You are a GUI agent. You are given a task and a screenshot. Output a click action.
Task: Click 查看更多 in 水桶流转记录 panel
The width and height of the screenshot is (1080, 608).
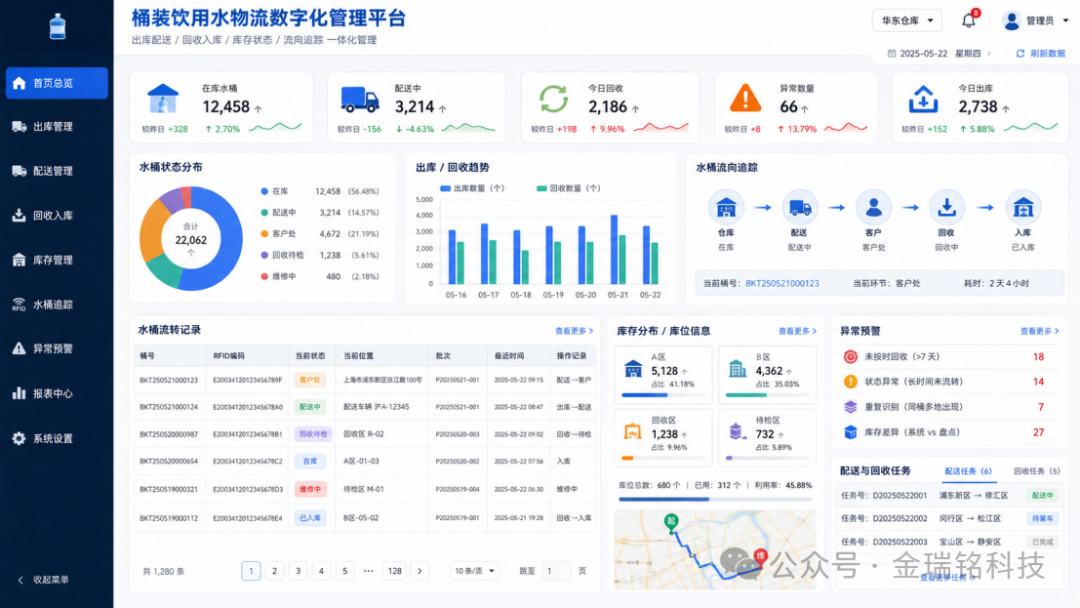(574, 331)
